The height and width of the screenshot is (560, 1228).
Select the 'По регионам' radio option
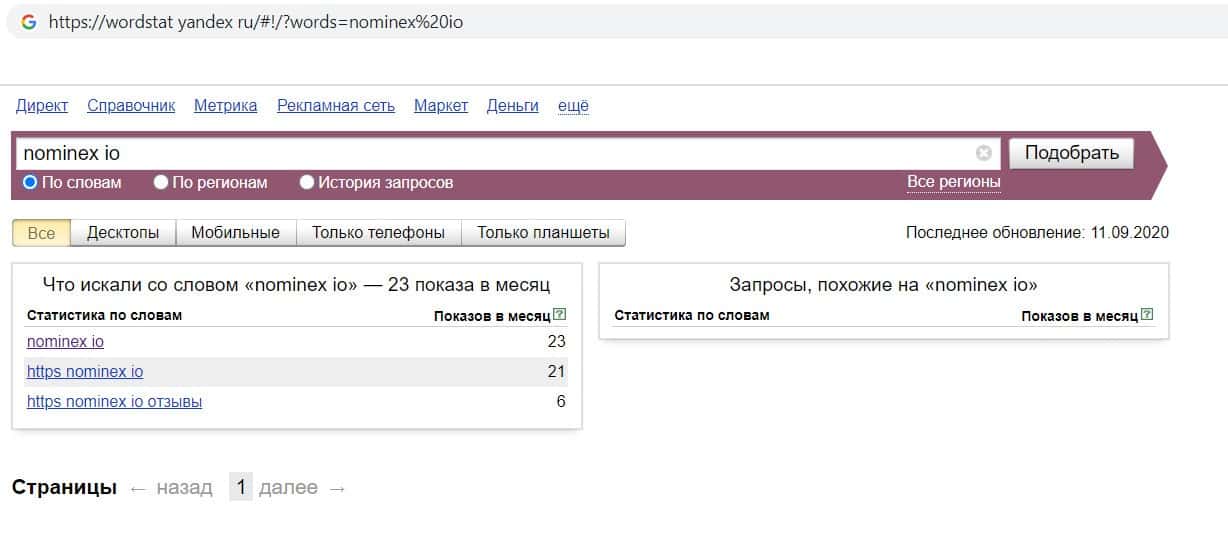[161, 182]
